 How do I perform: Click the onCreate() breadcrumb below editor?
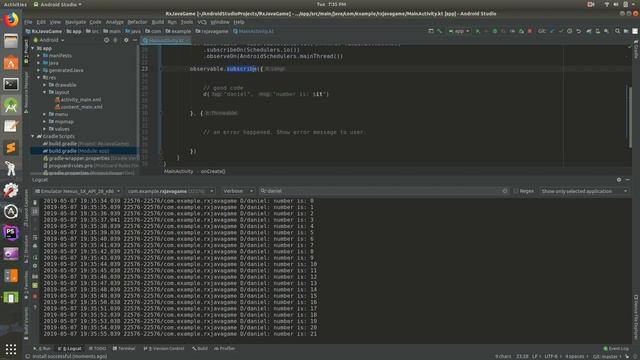(x=213, y=171)
